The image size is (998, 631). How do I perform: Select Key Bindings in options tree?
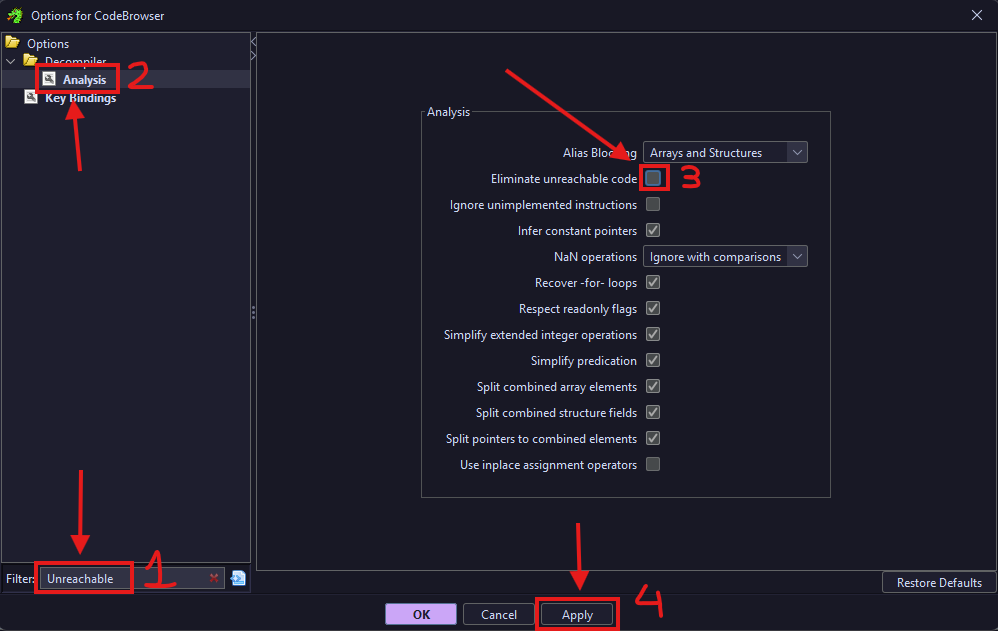pos(80,98)
